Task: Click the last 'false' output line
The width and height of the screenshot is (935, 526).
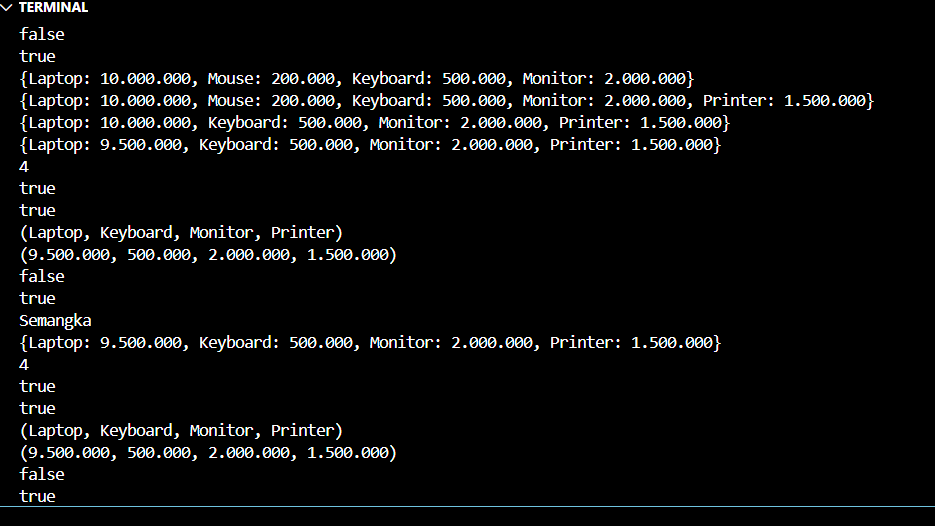Action: point(41,474)
